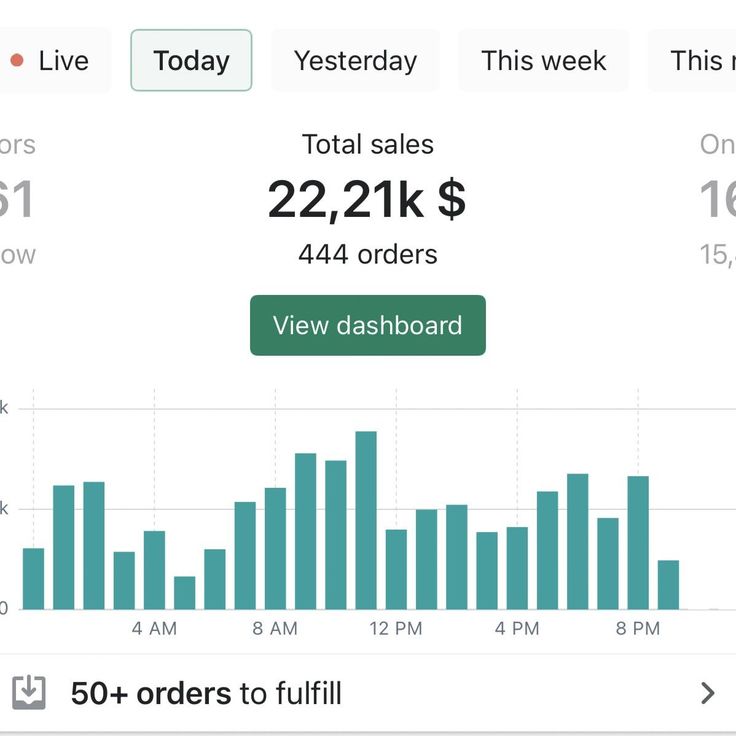
Task: Click the 12 PM axis label
Action: (396, 629)
